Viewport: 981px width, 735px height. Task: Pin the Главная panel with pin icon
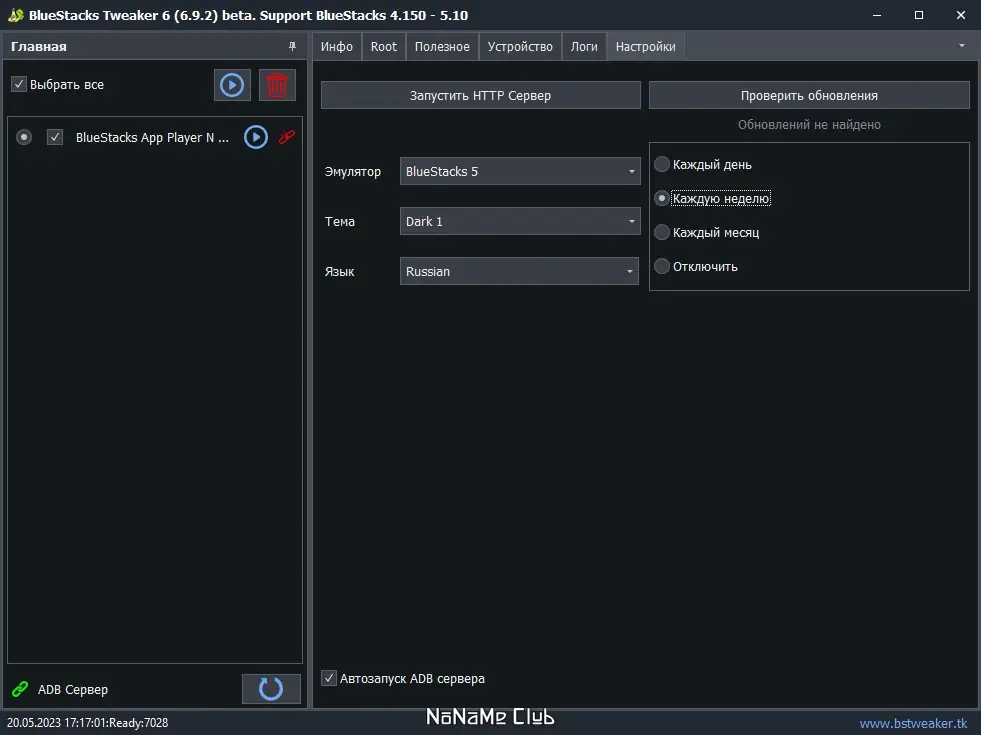pyautogui.click(x=292, y=46)
